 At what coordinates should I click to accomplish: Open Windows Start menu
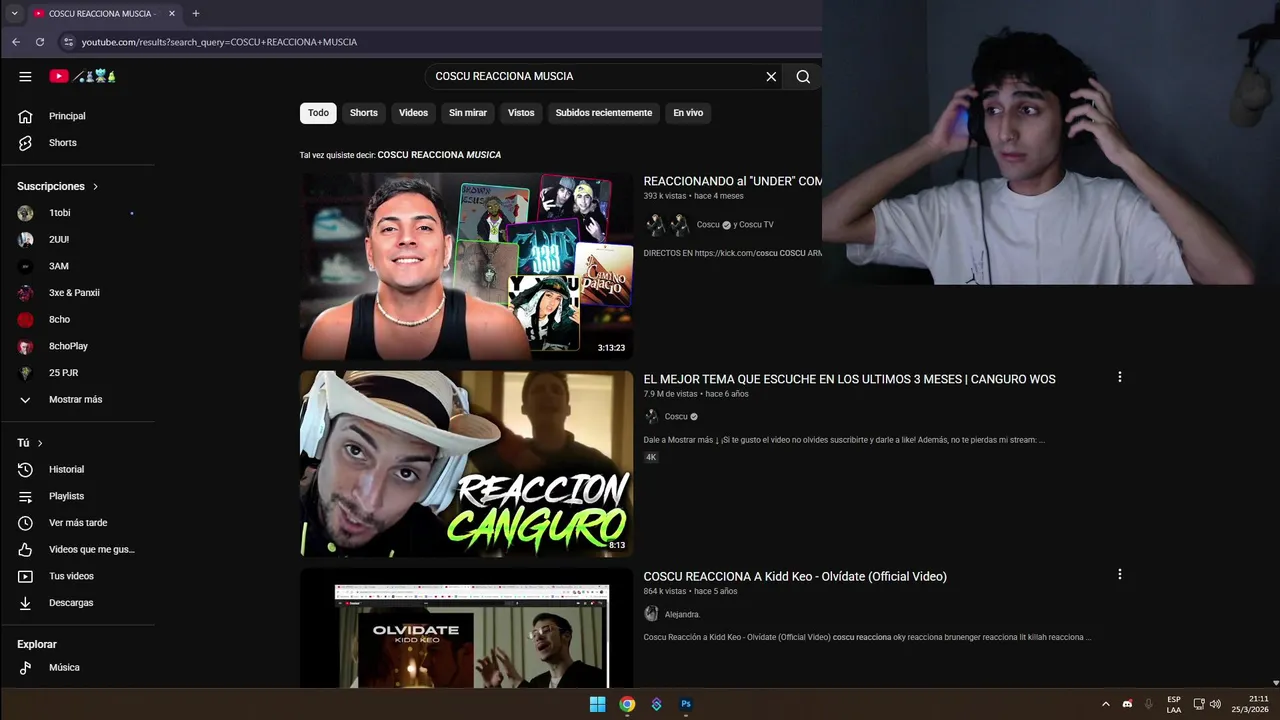point(597,704)
